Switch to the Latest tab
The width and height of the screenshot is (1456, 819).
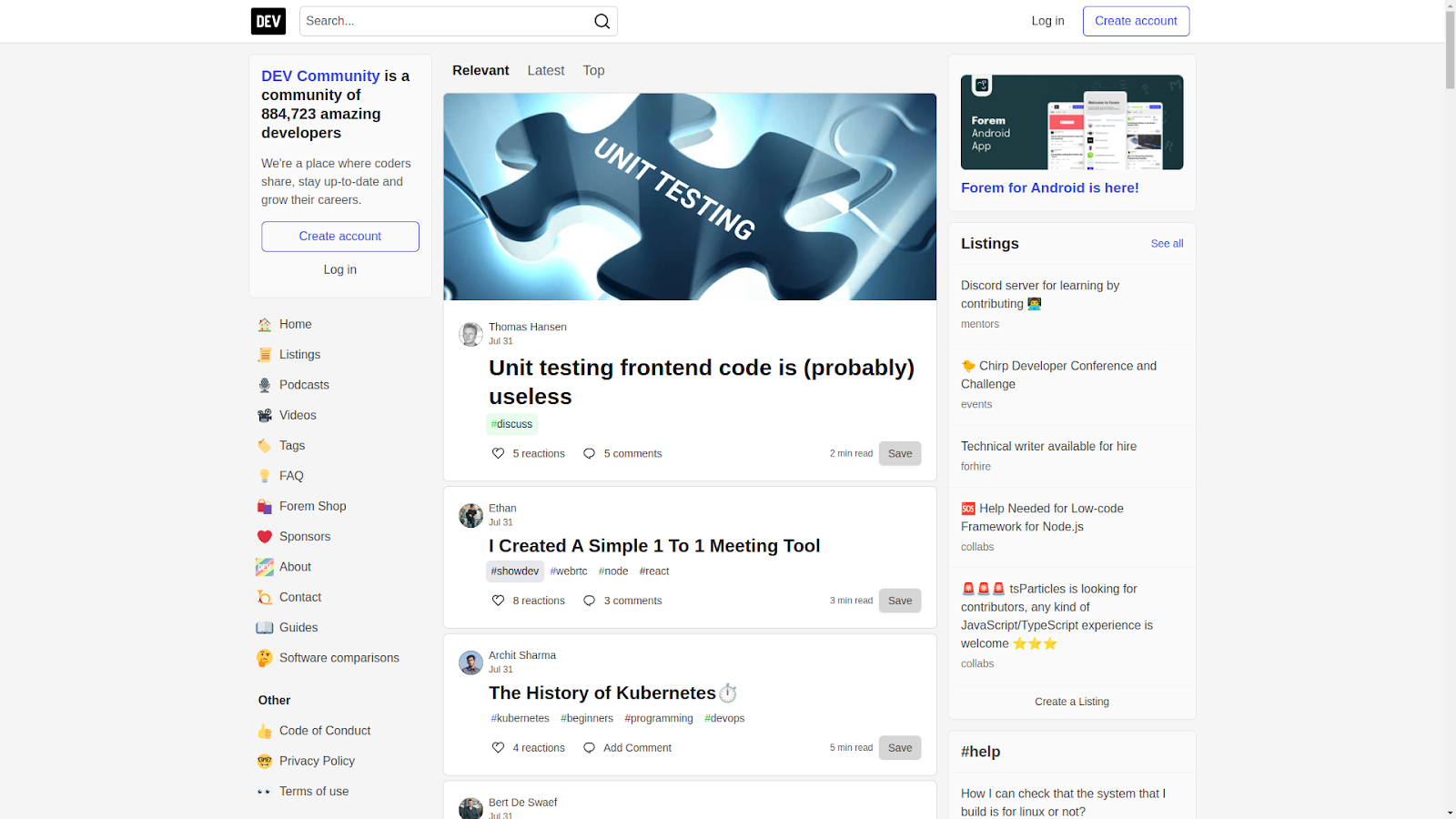545,70
